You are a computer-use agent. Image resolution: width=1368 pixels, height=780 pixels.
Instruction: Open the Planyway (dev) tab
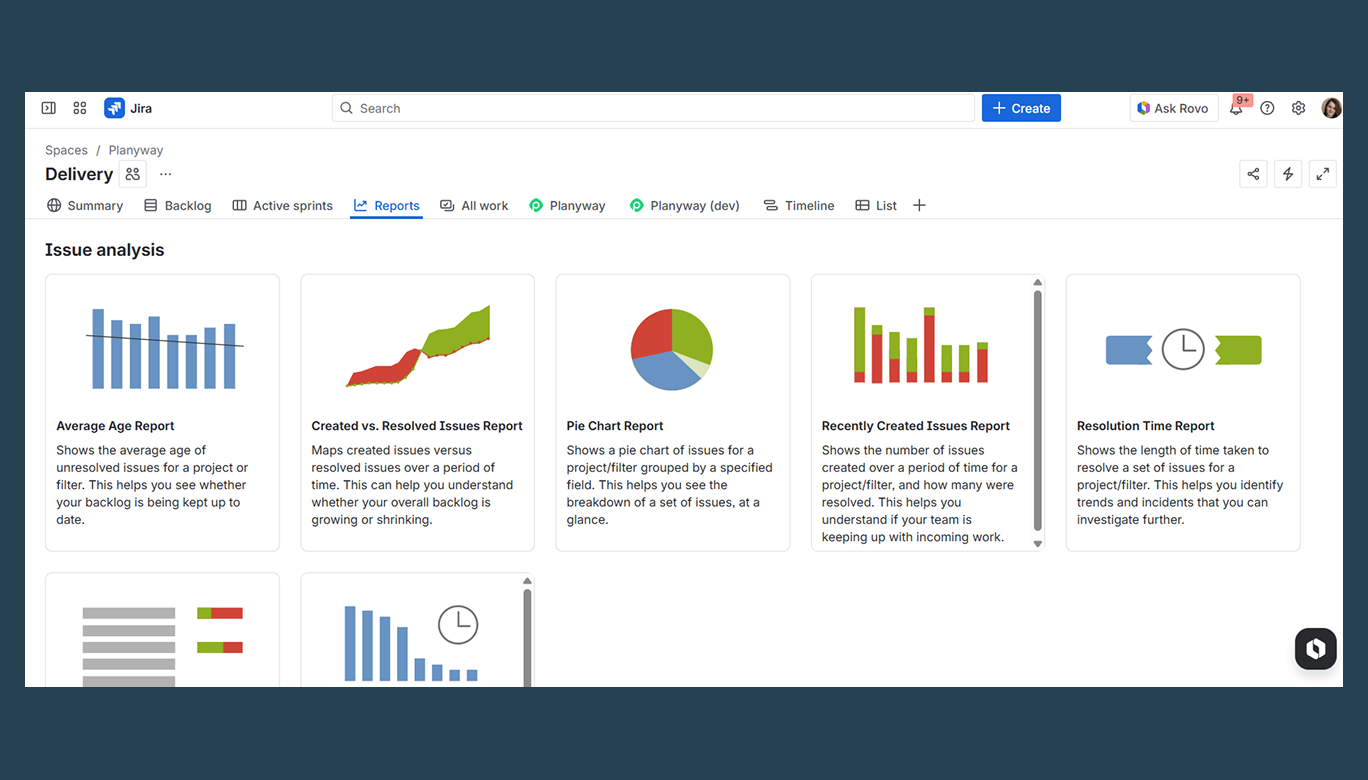(685, 205)
